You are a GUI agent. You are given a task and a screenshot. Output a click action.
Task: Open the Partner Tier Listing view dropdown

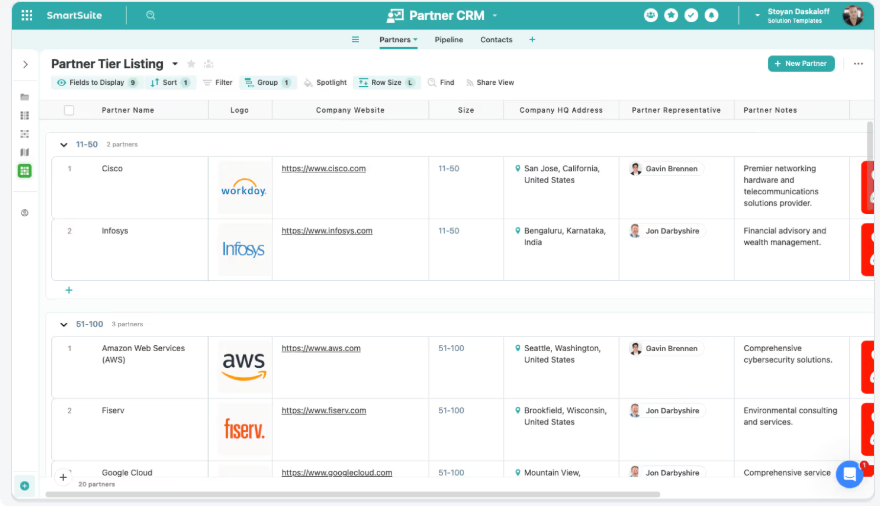click(175, 64)
